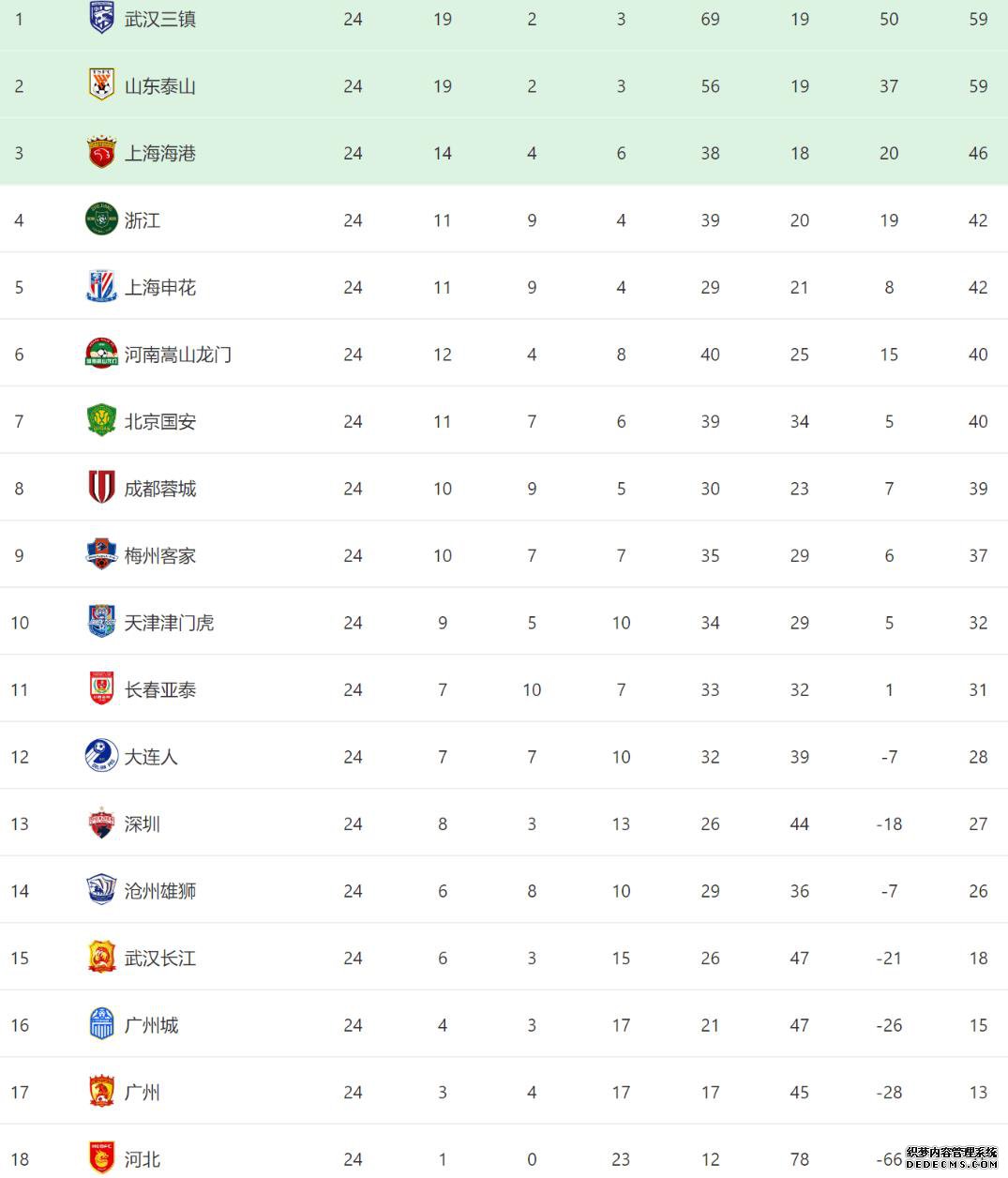
Task: Click the 深圳 team crest
Action: 101,823
